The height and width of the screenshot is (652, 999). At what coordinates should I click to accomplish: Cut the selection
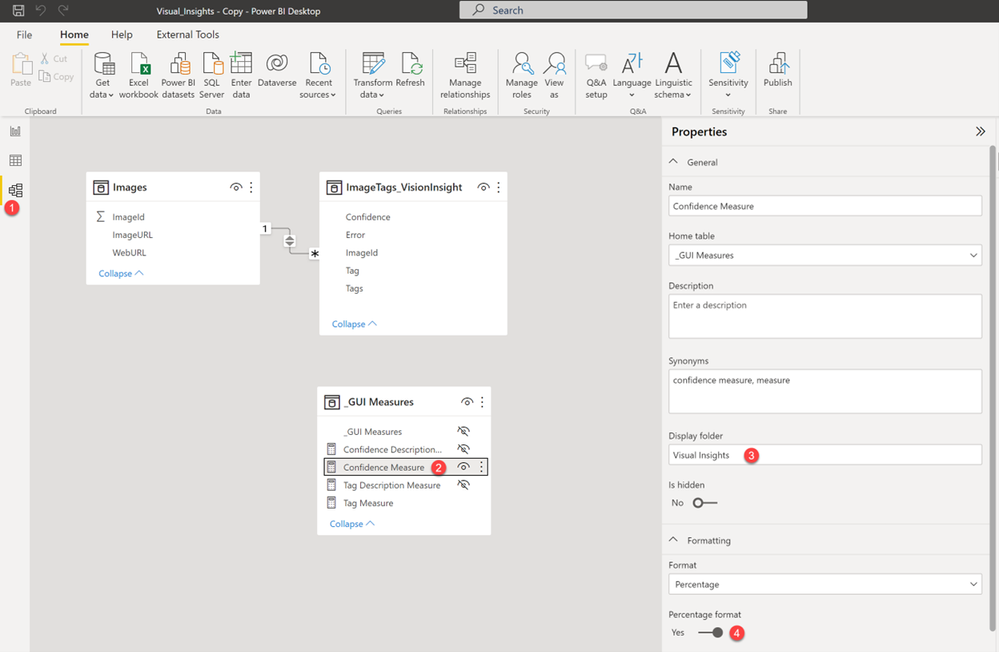[54, 59]
